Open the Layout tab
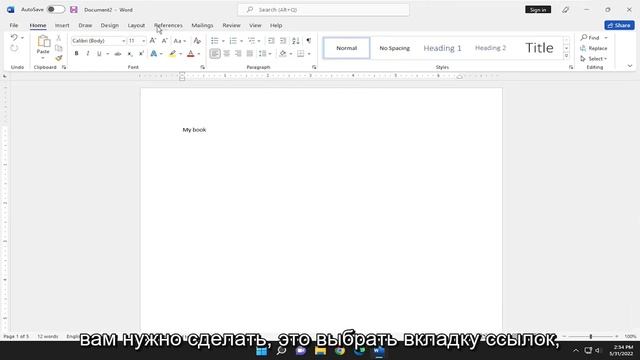 [136, 25]
